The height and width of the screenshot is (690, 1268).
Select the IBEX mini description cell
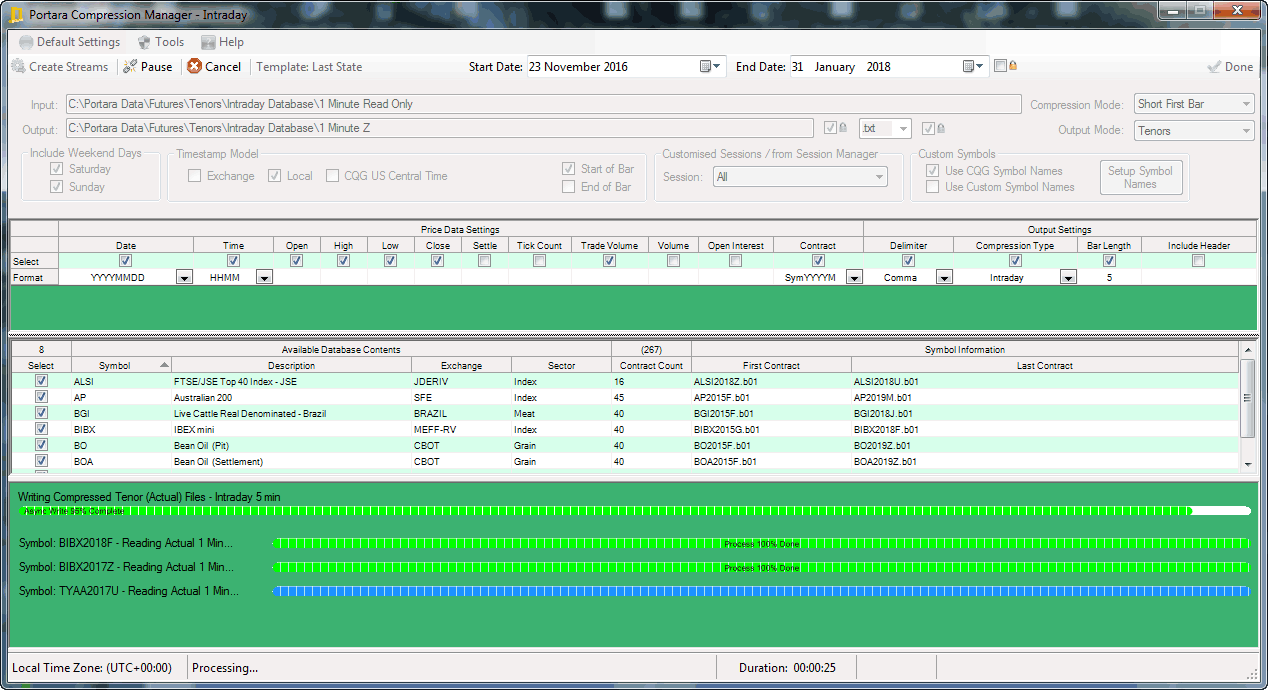[x=291, y=430]
